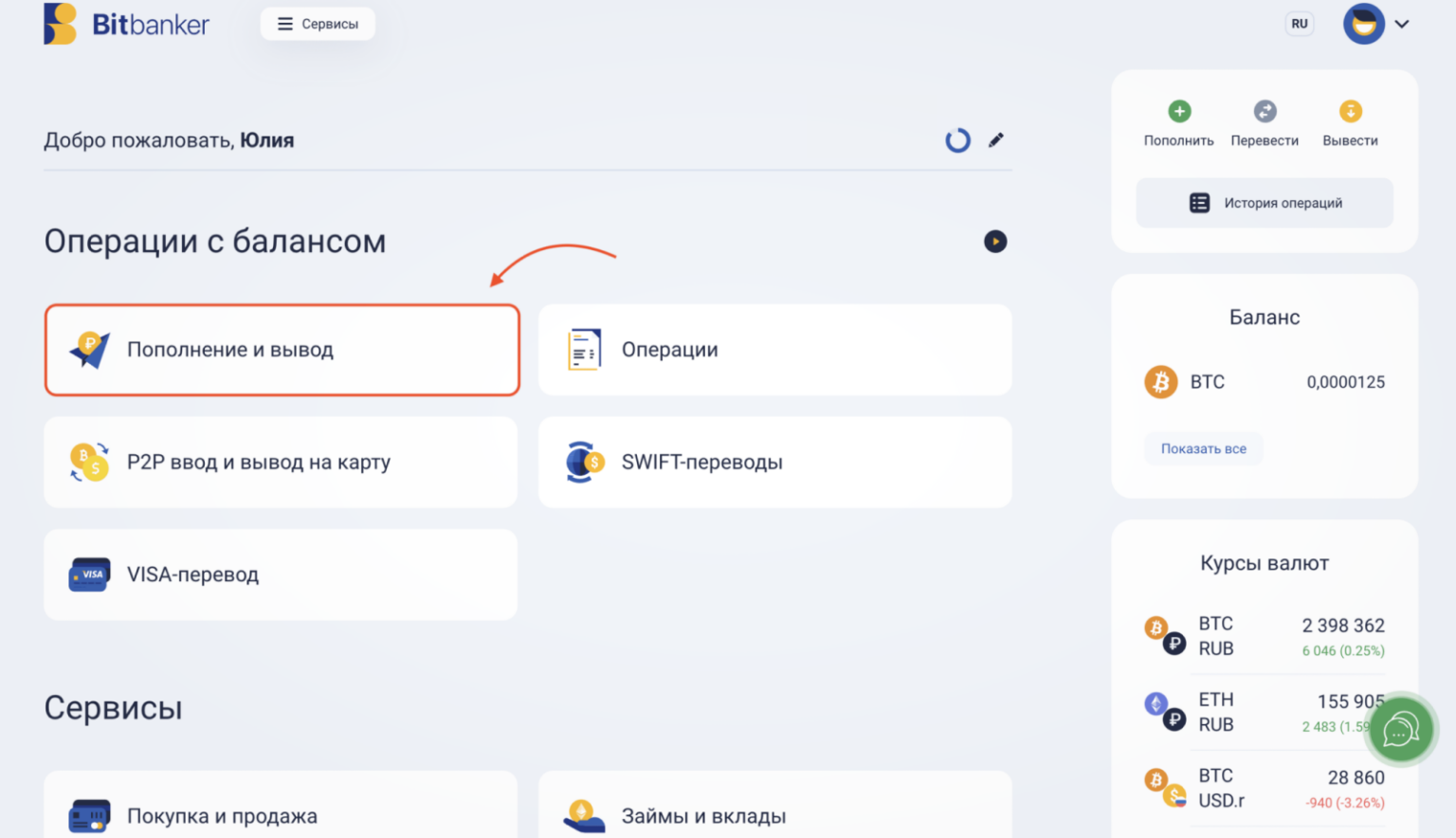
Task: Click the refresh spinner icon near welcome
Action: [958, 140]
